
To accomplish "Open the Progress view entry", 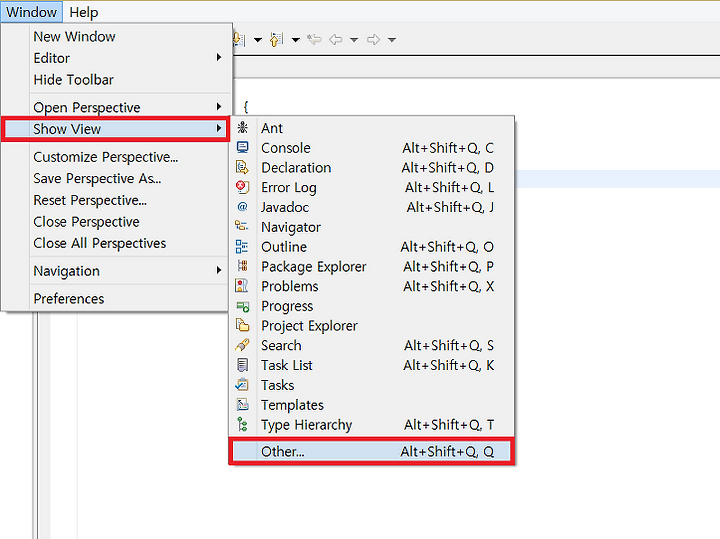I will pyautogui.click(x=371, y=306).
